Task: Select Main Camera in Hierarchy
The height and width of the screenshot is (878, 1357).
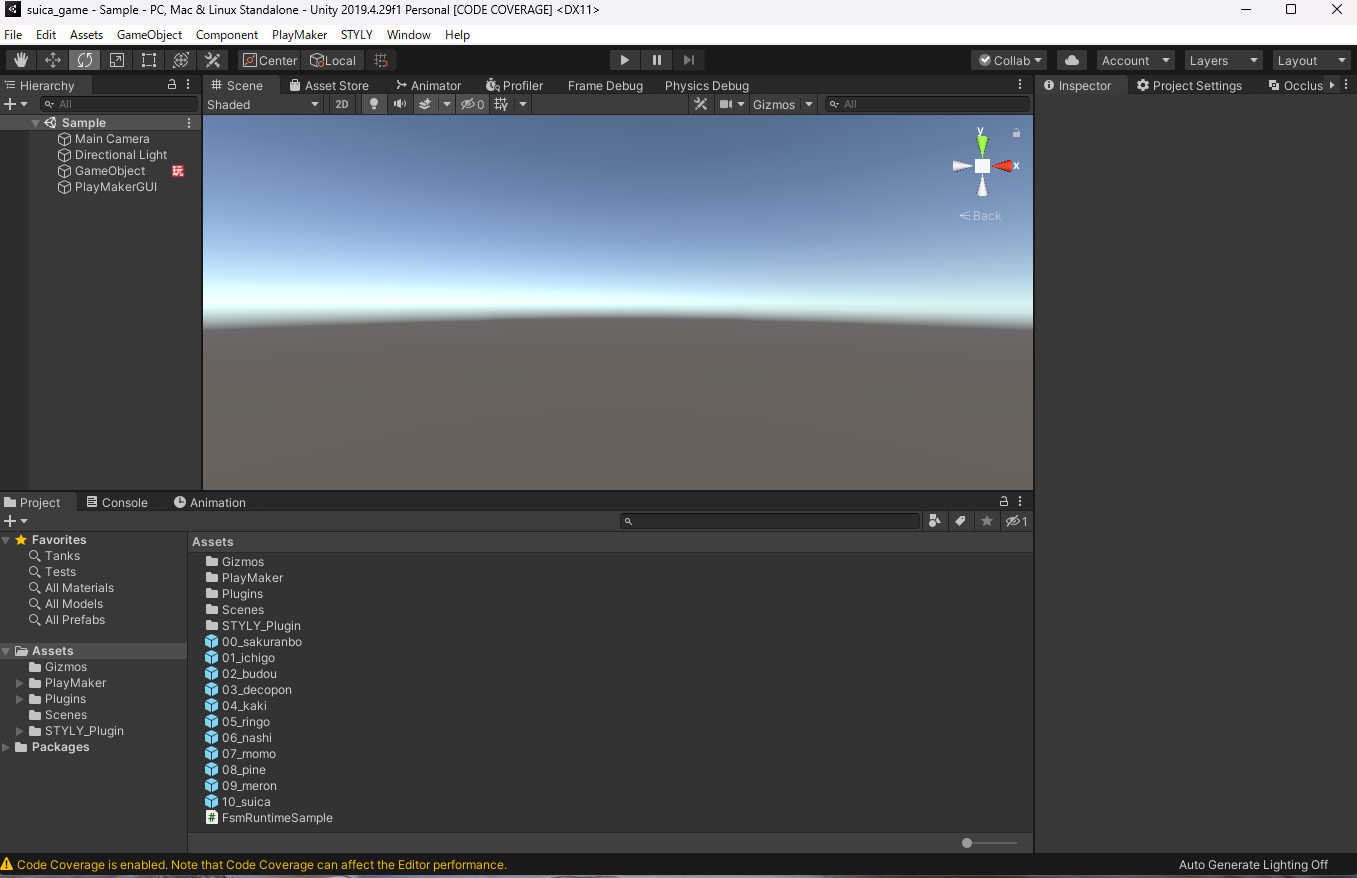Action: tap(112, 139)
